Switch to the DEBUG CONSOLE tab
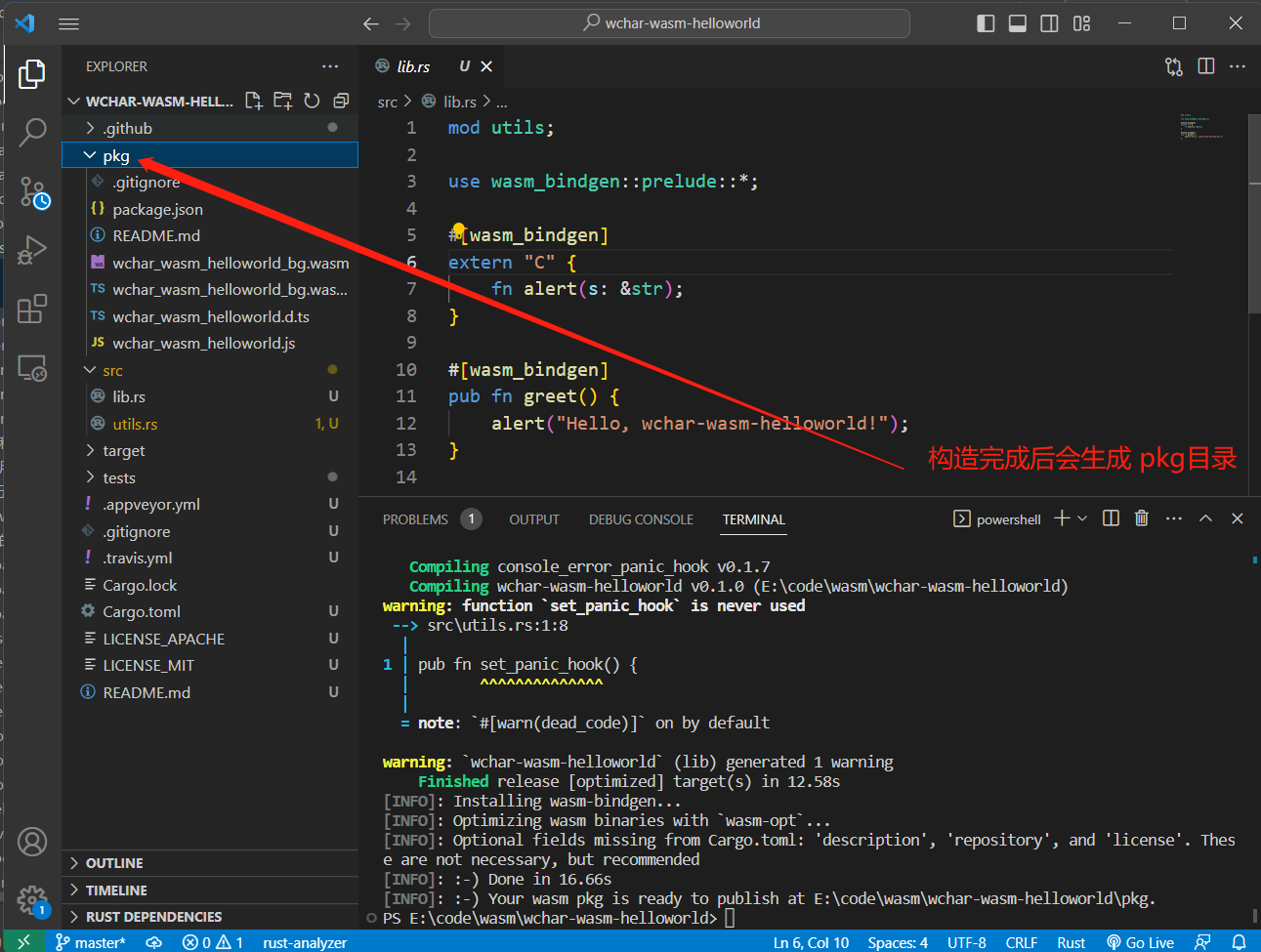Image resolution: width=1261 pixels, height=952 pixels. [x=641, y=519]
